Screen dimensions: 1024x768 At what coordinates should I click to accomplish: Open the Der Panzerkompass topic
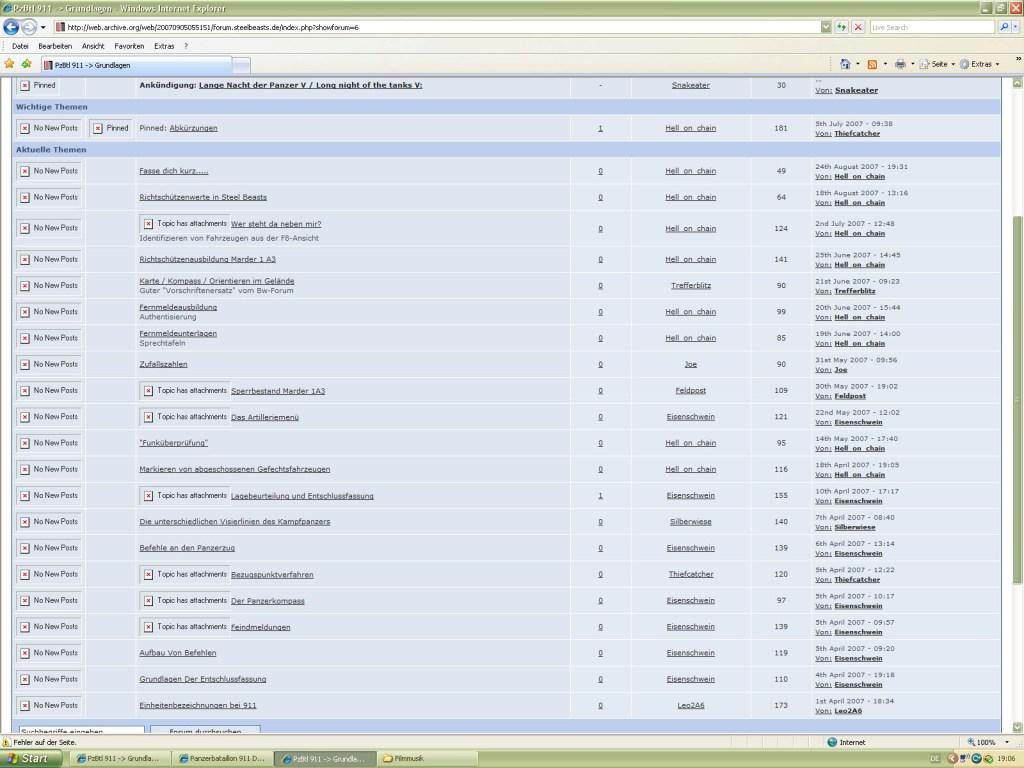[x=268, y=601]
